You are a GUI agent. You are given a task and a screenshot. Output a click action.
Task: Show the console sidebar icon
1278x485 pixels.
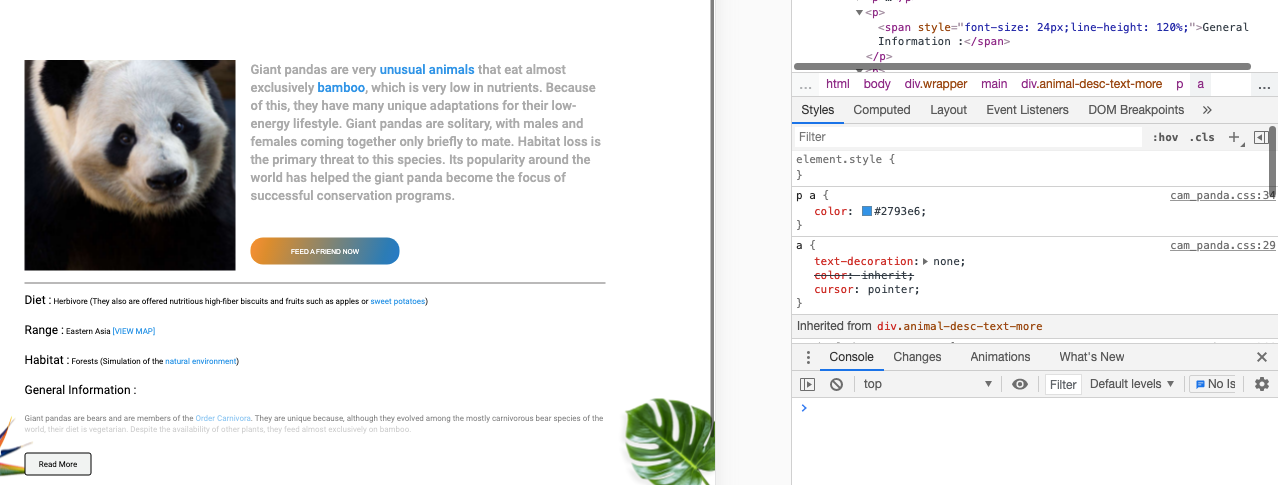(x=808, y=384)
